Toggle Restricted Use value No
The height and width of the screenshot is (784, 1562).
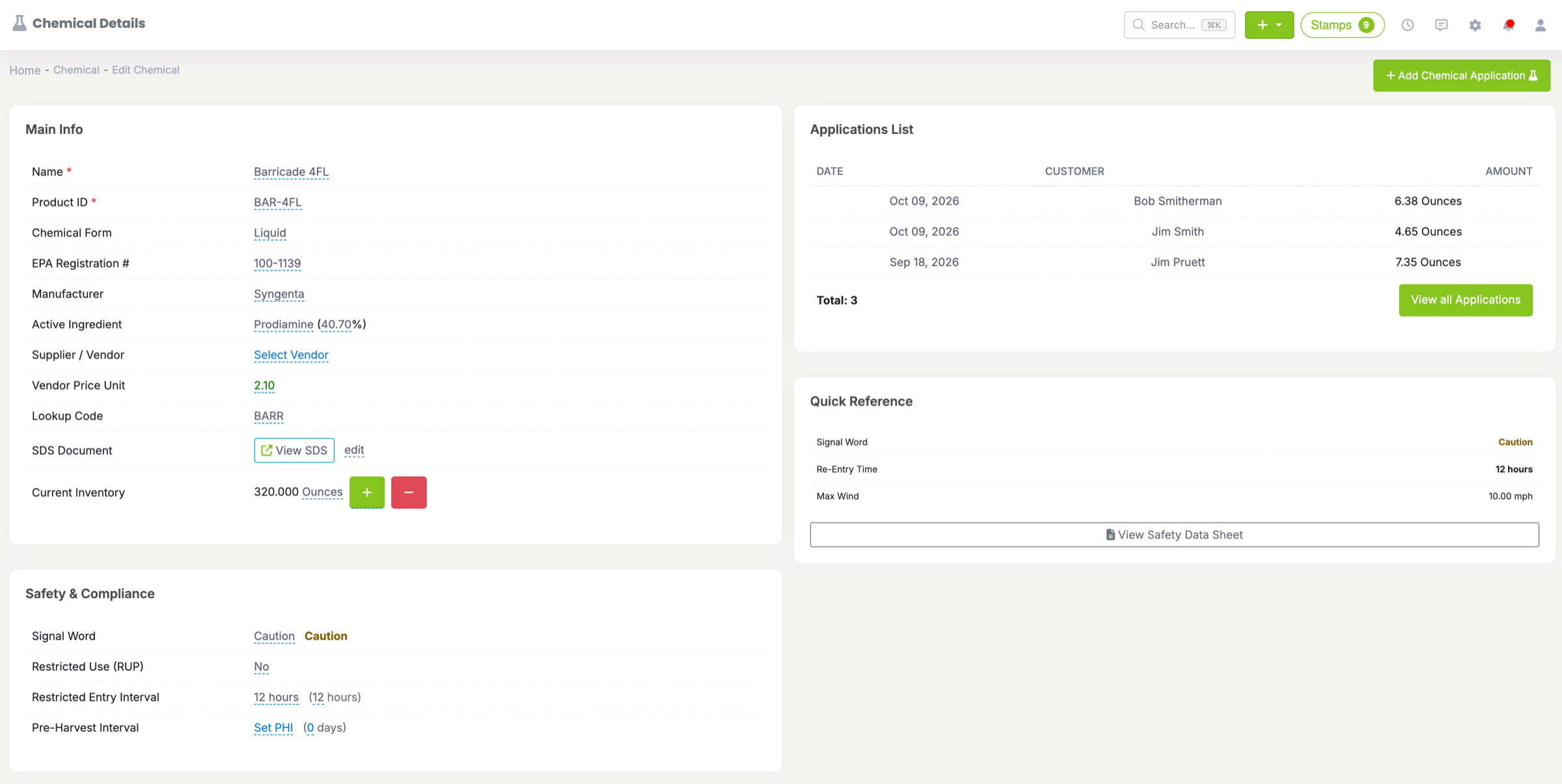click(261, 667)
